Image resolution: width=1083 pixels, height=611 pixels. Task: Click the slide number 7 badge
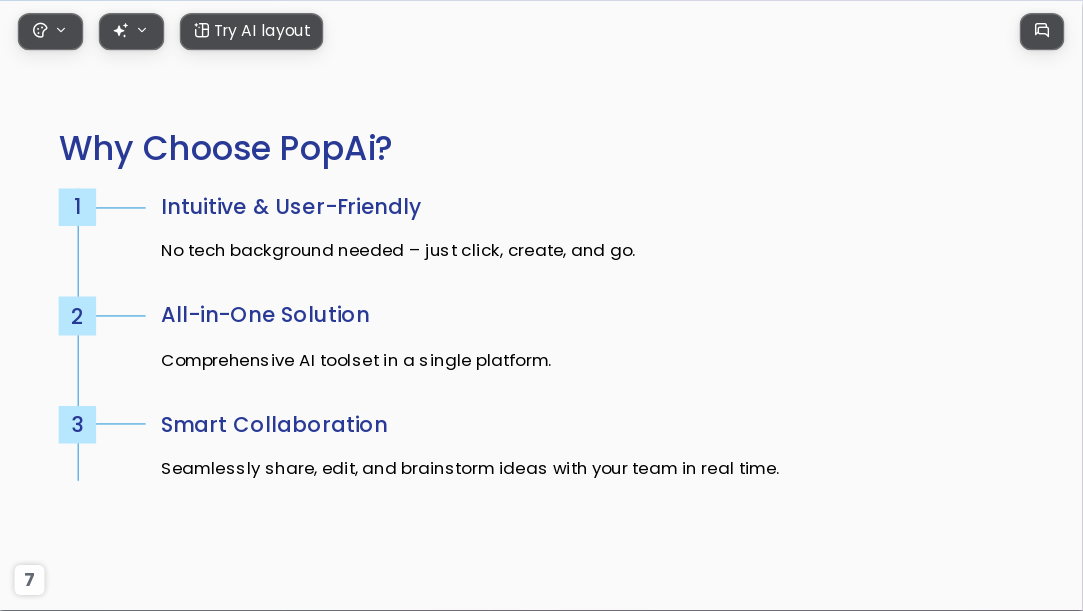tap(29, 579)
